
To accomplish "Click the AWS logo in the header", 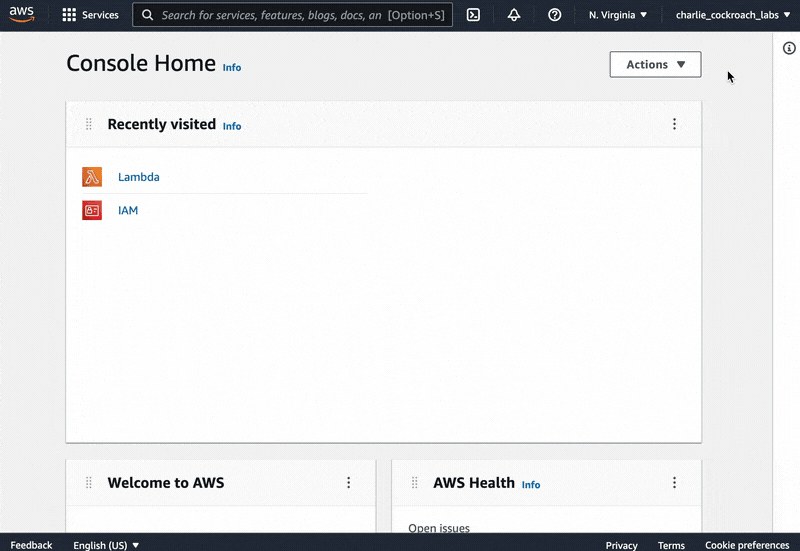I will pos(22,14).
